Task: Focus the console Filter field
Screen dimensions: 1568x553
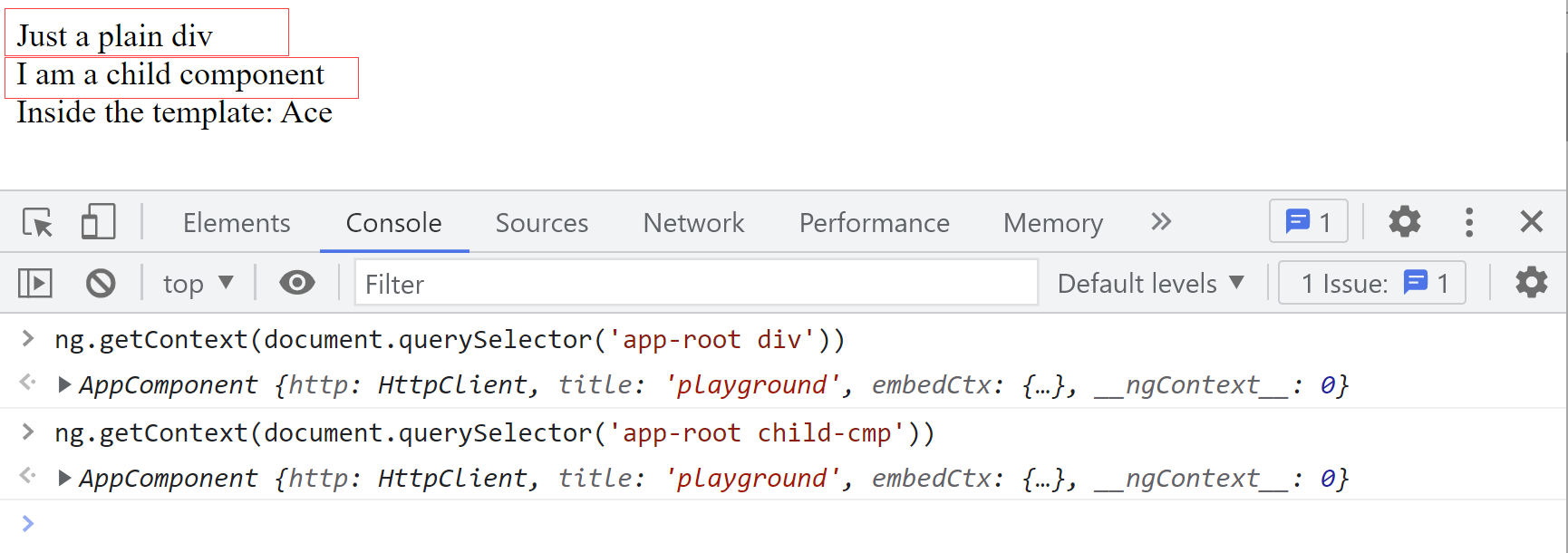Action: pyautogui.click(x=696, y=284)
